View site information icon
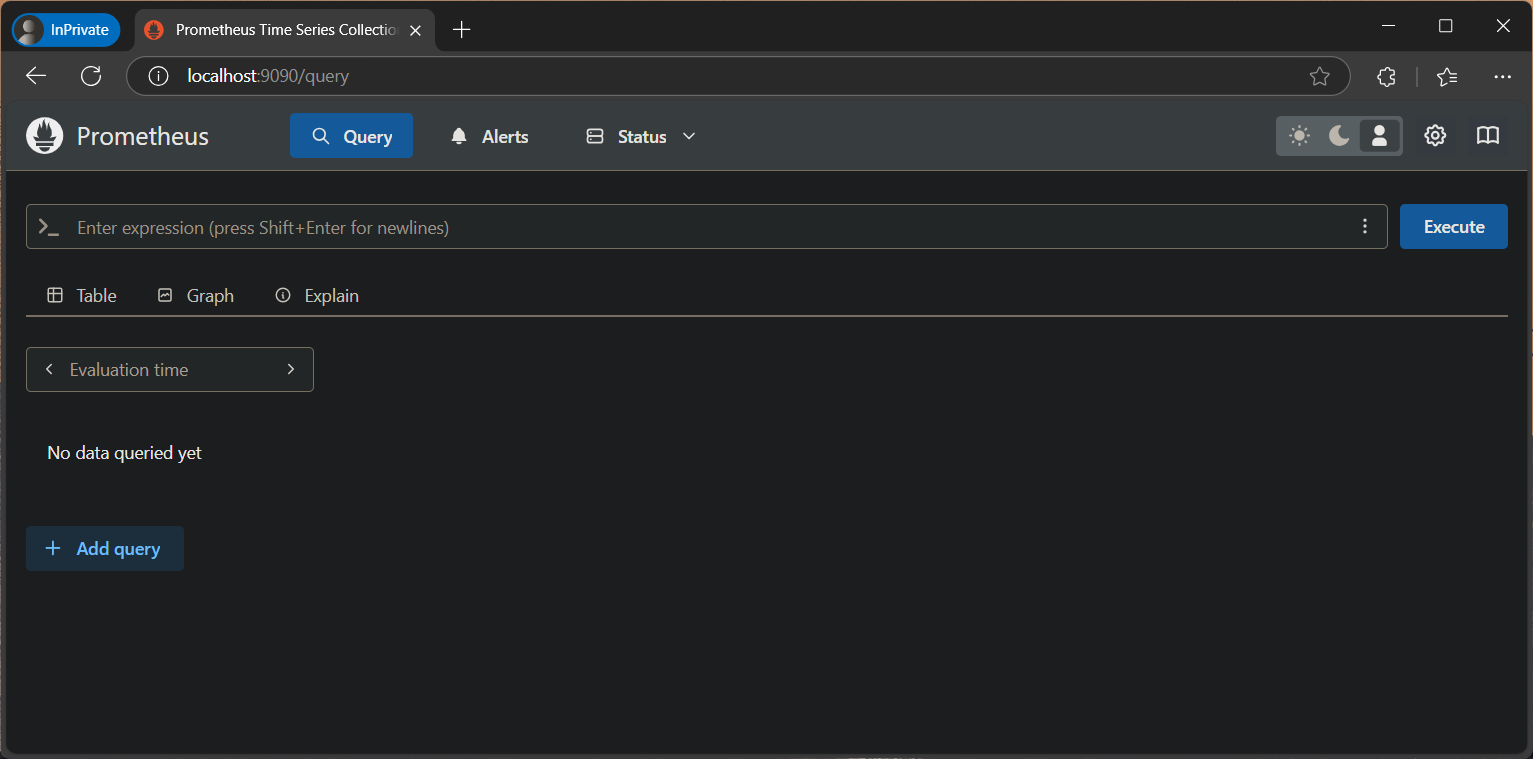1533x759 pixels. [x=158, y=76]
